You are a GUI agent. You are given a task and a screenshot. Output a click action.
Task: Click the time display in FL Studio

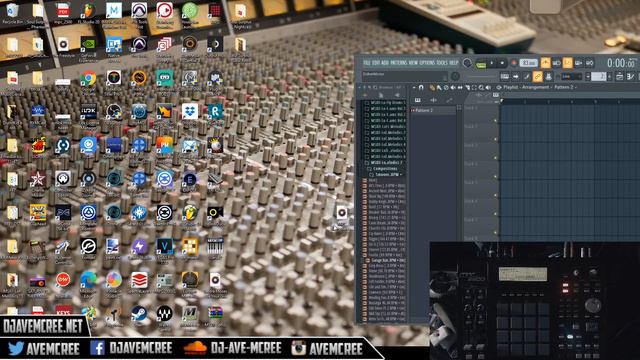tap(621, 63)
